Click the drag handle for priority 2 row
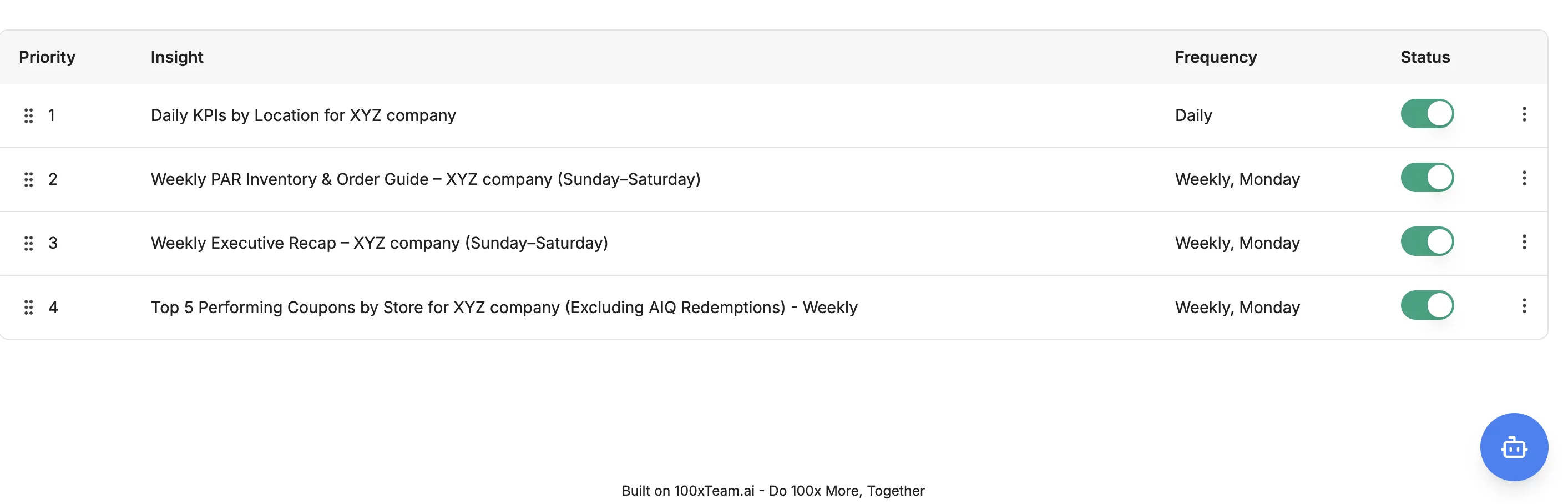 click(x=28, y=180)
